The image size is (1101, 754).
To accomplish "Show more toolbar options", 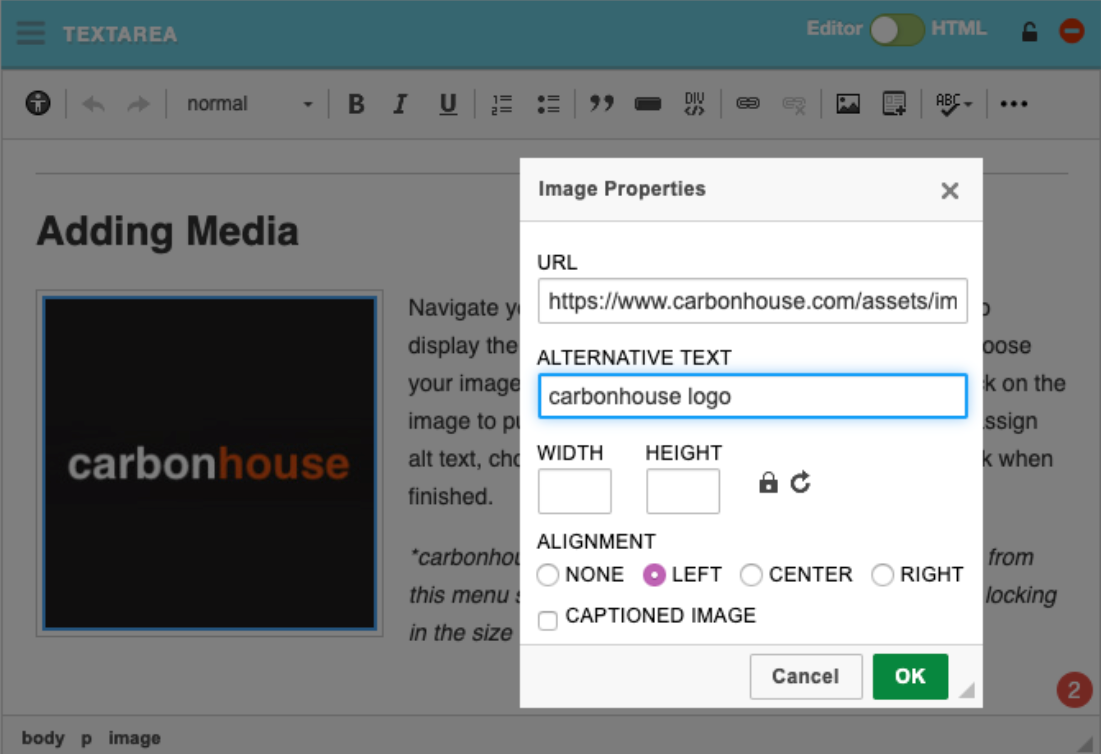I will click(x=1013, y=104).
